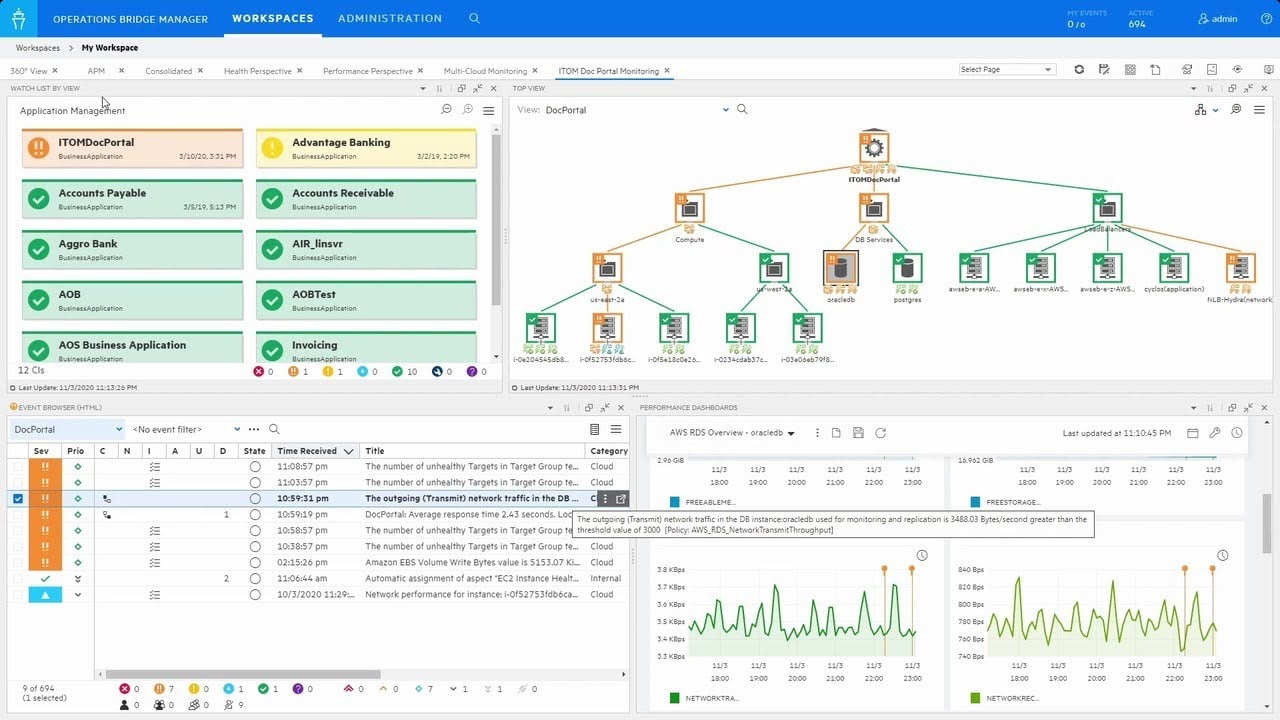Uncheck the selected 10:59:31 pm event checkbox
1280x720 pixels.
click(x=18, y=498)
